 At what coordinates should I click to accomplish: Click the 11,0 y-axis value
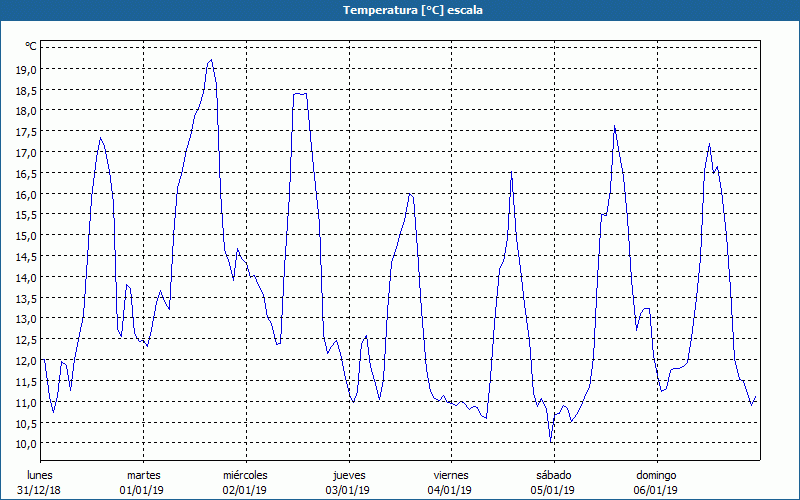pos(26,403)
